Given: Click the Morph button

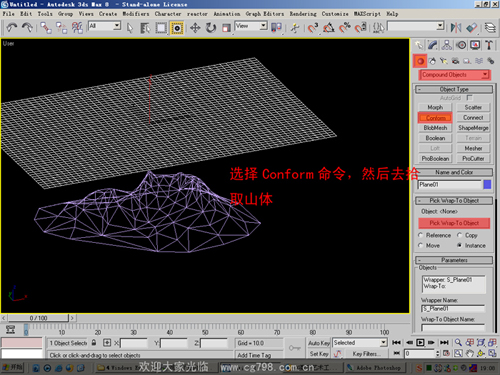Looking at the screenshot, I should tap(435, 107).
